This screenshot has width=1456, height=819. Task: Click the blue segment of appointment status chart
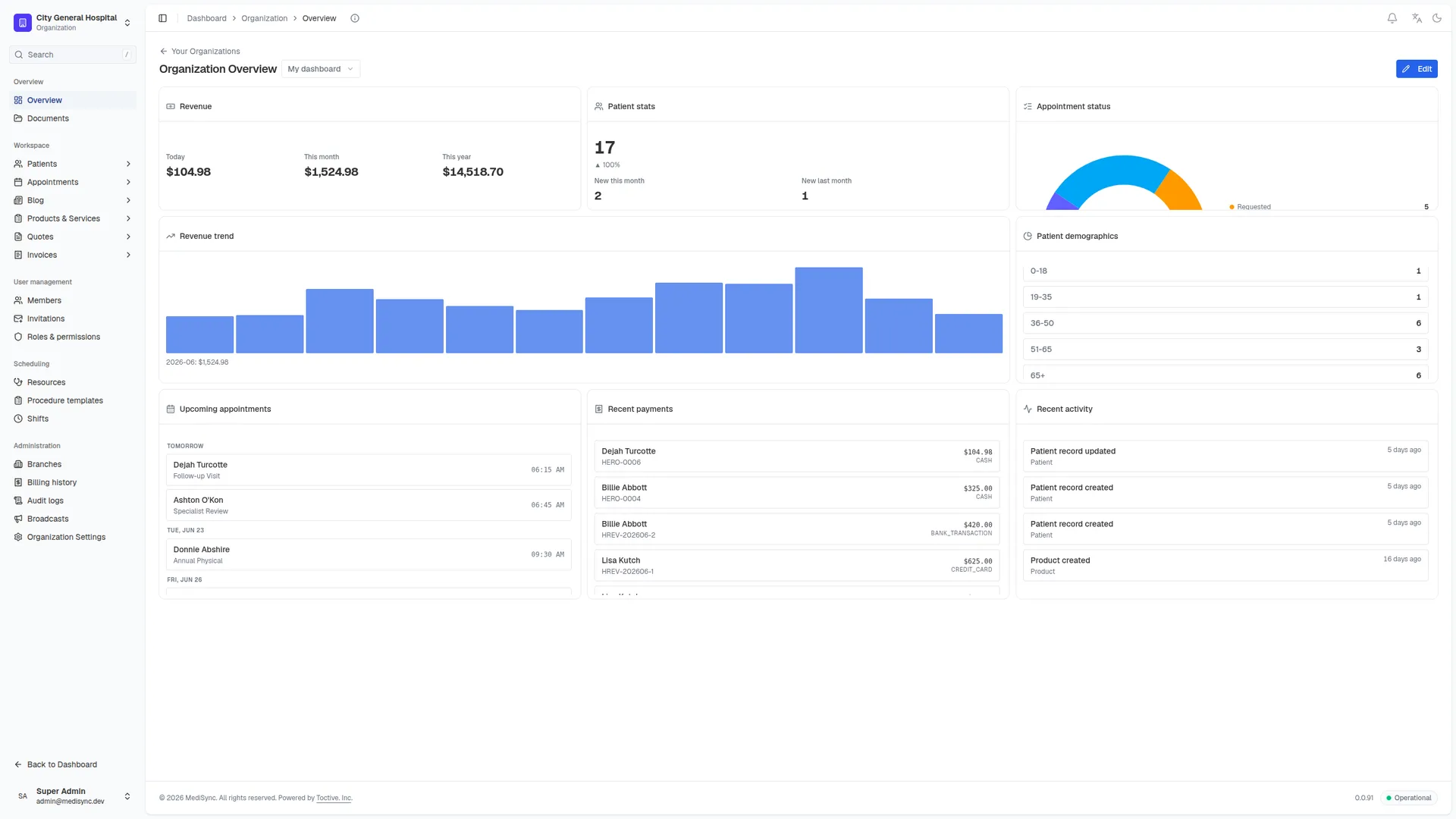[1111, 170]
